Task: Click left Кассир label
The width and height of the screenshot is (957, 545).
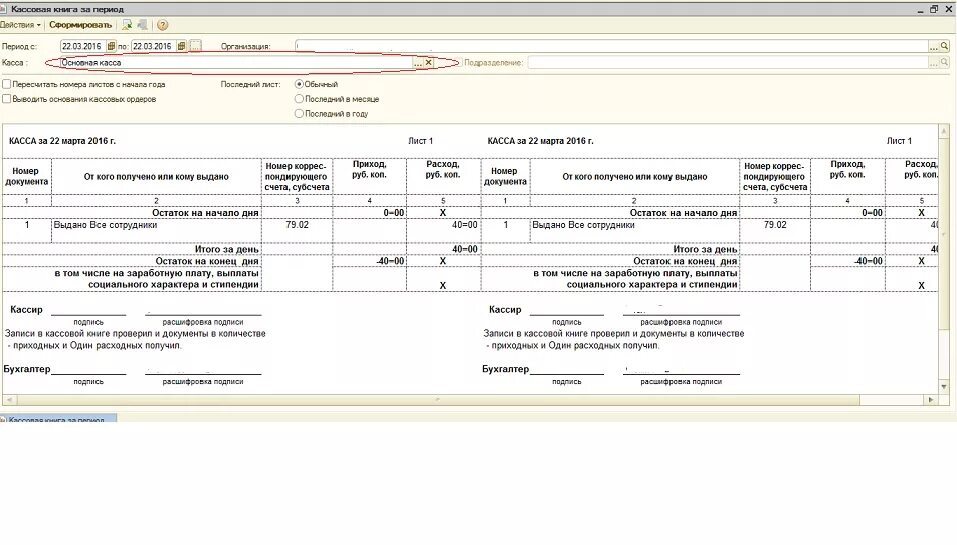Action: pos(26,309)
